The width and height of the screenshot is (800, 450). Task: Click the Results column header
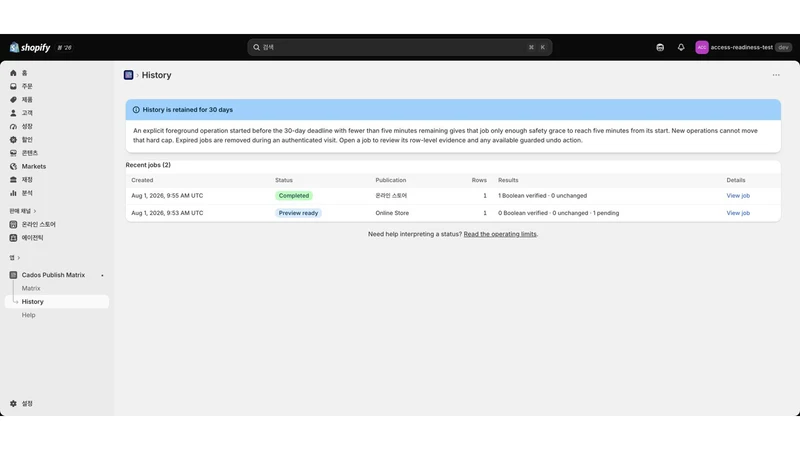[508, 180]
